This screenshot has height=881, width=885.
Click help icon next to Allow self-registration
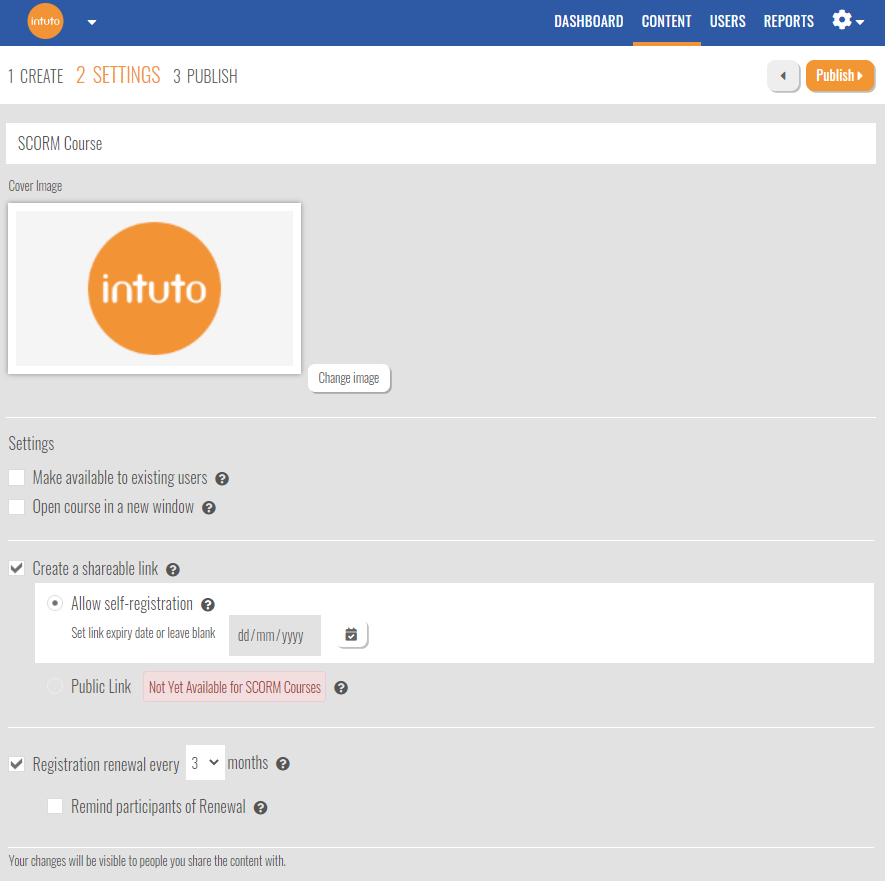pyautogui.click(x=208, y=605)
